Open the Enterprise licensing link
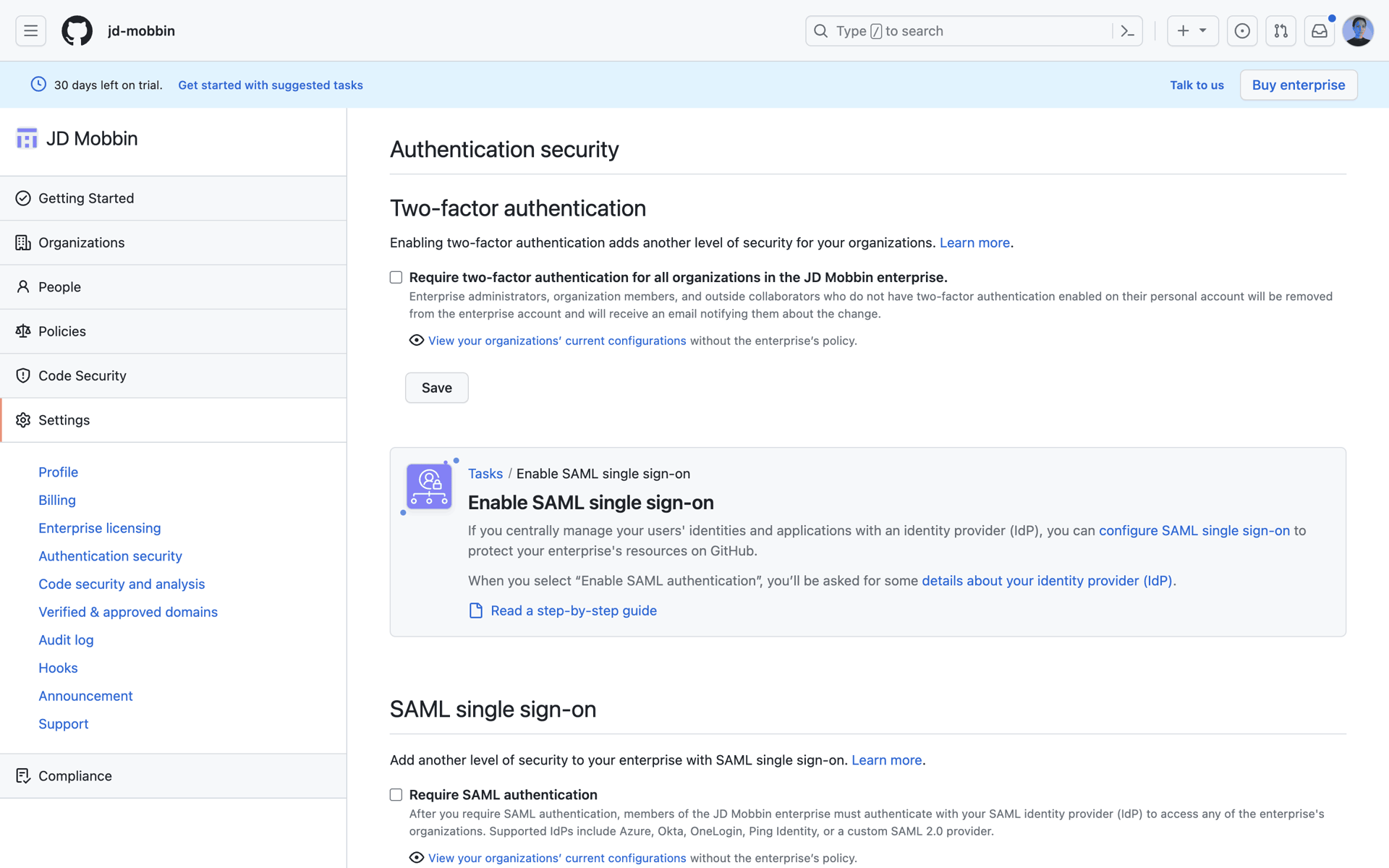1389x868 pixels. [100, 528]
